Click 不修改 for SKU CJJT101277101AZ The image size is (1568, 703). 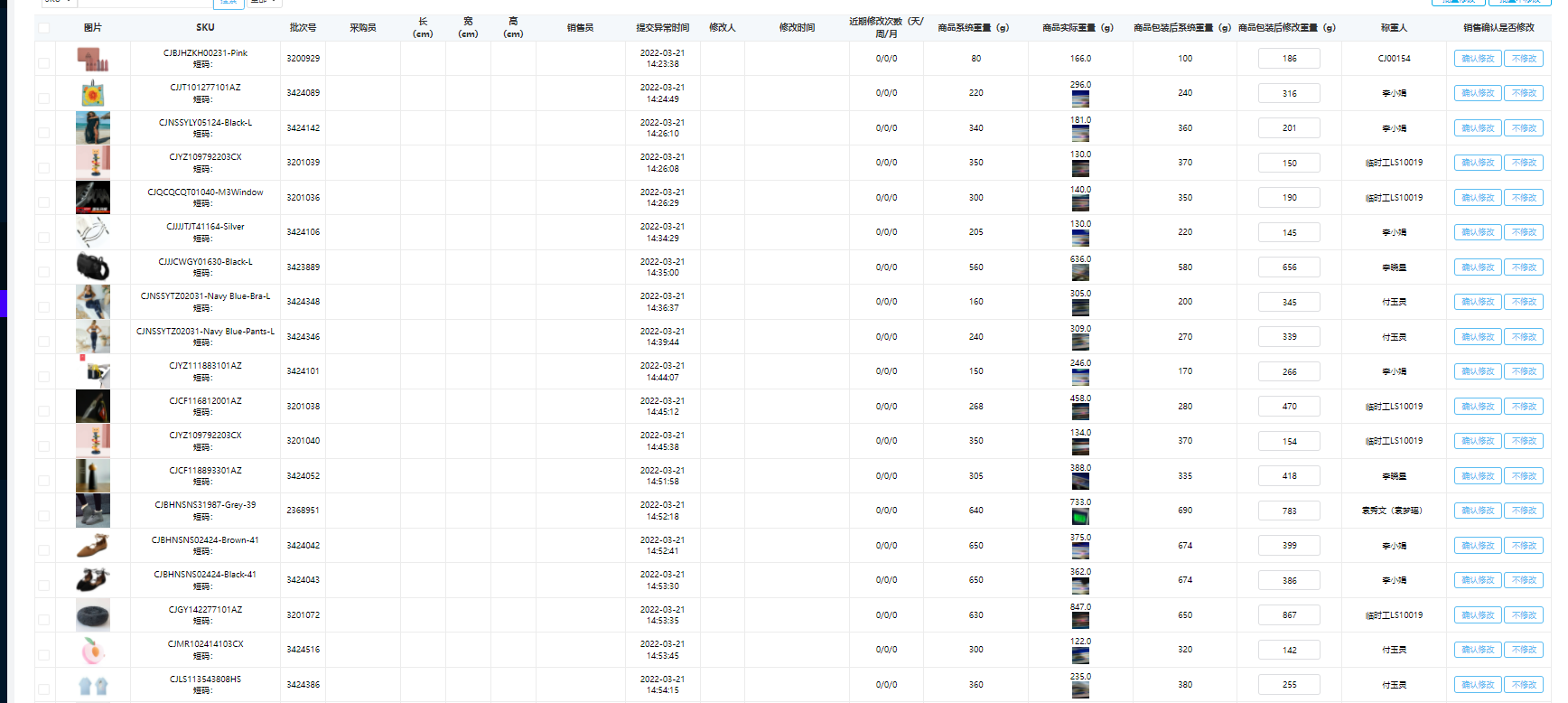tap(1524, 93)
